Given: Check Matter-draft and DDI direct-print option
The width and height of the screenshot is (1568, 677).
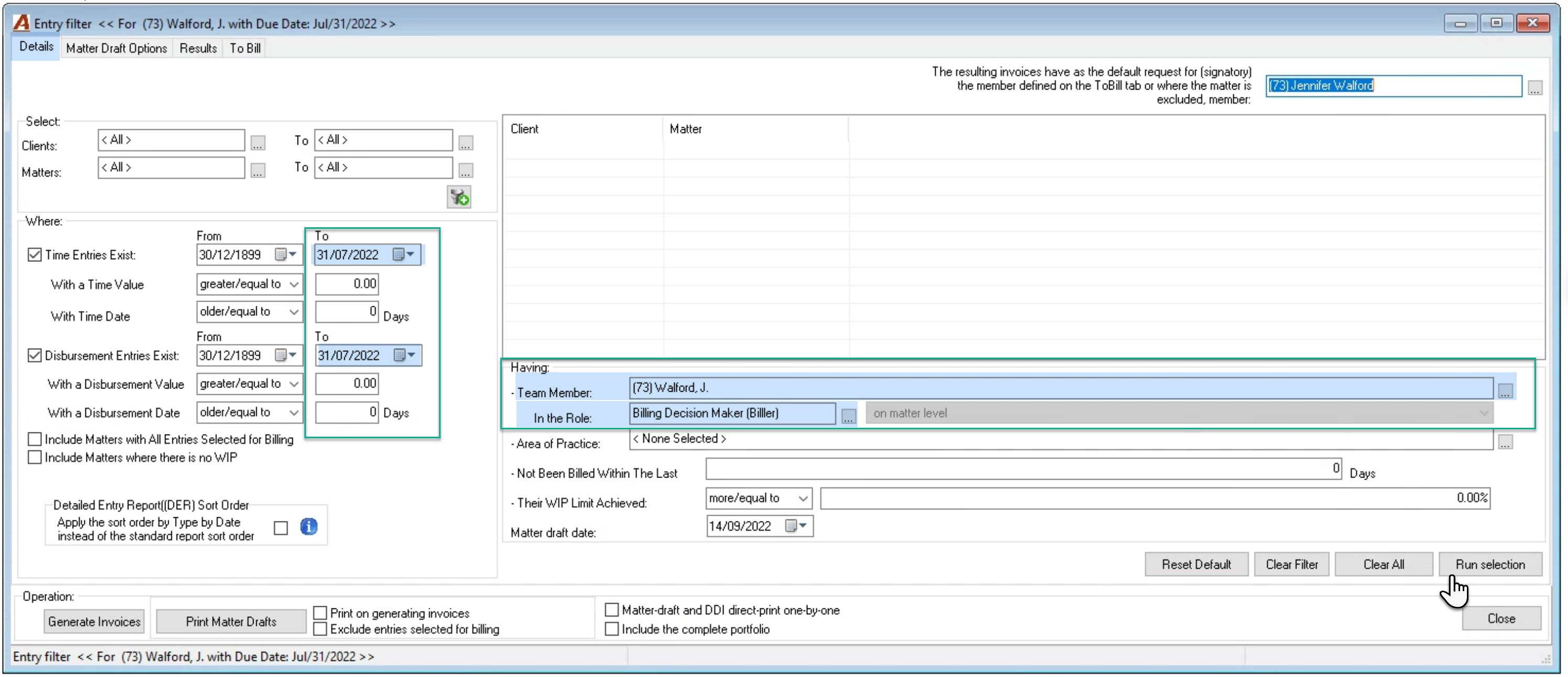Looking at the screenshot, I should pos(612,610).
